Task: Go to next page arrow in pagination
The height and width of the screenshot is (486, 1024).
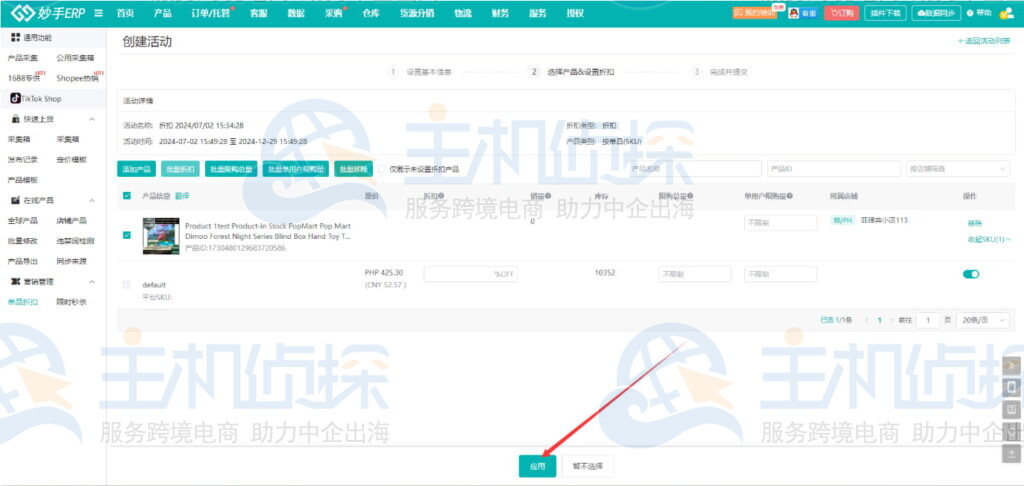Action: 893,320
